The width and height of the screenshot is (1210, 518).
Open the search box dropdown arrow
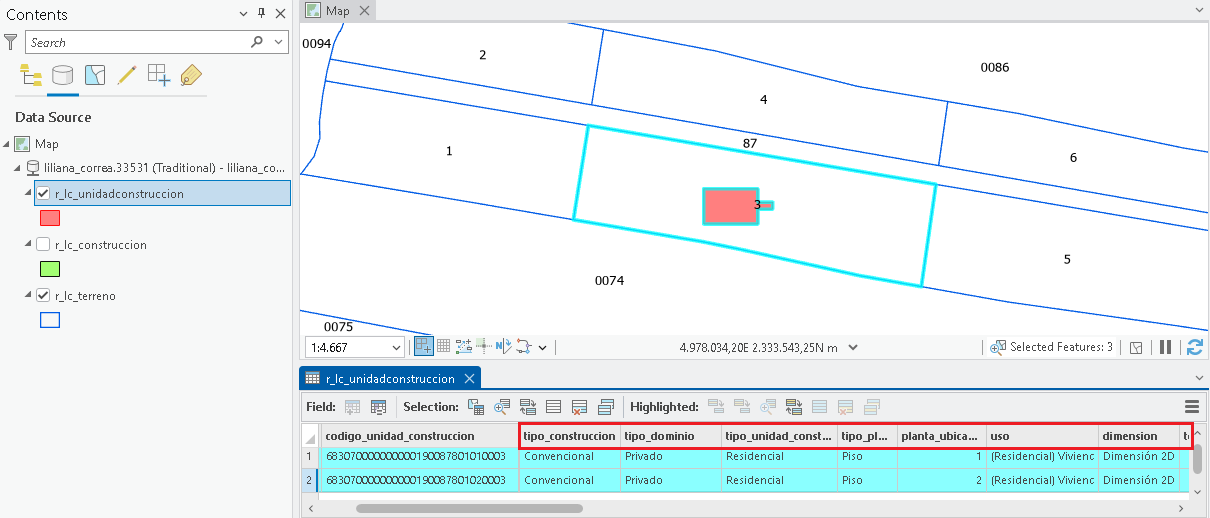(279, 42)
